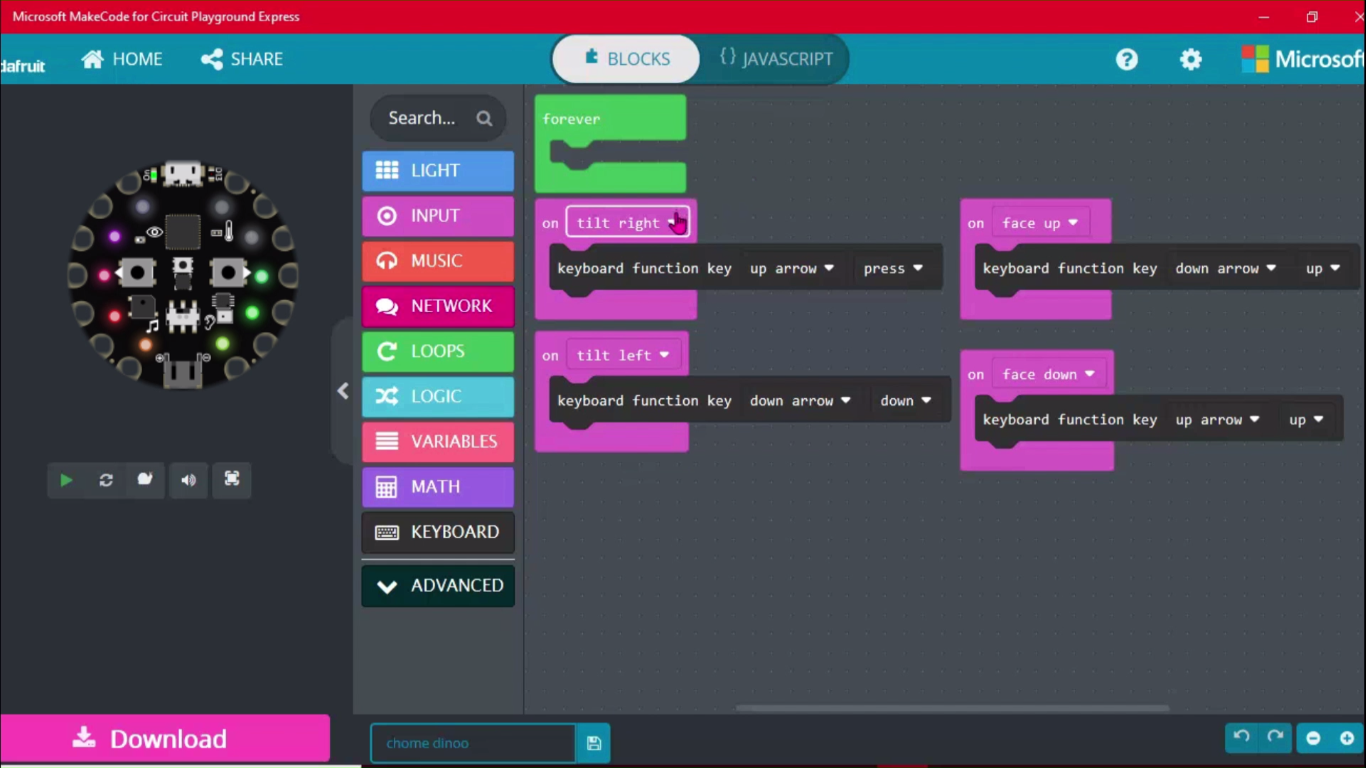Screen dimensions: 1366x768
Task: Click the green NeoPixel beside button B
Action: point(261,276)
